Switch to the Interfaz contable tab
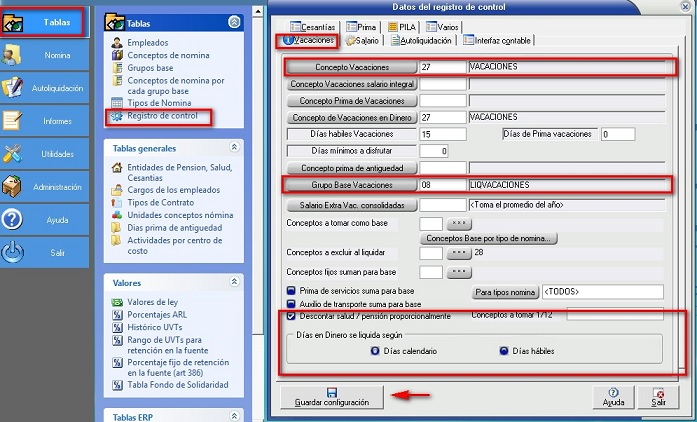This screenshot has width=697, height=422. tap(497, 41)
